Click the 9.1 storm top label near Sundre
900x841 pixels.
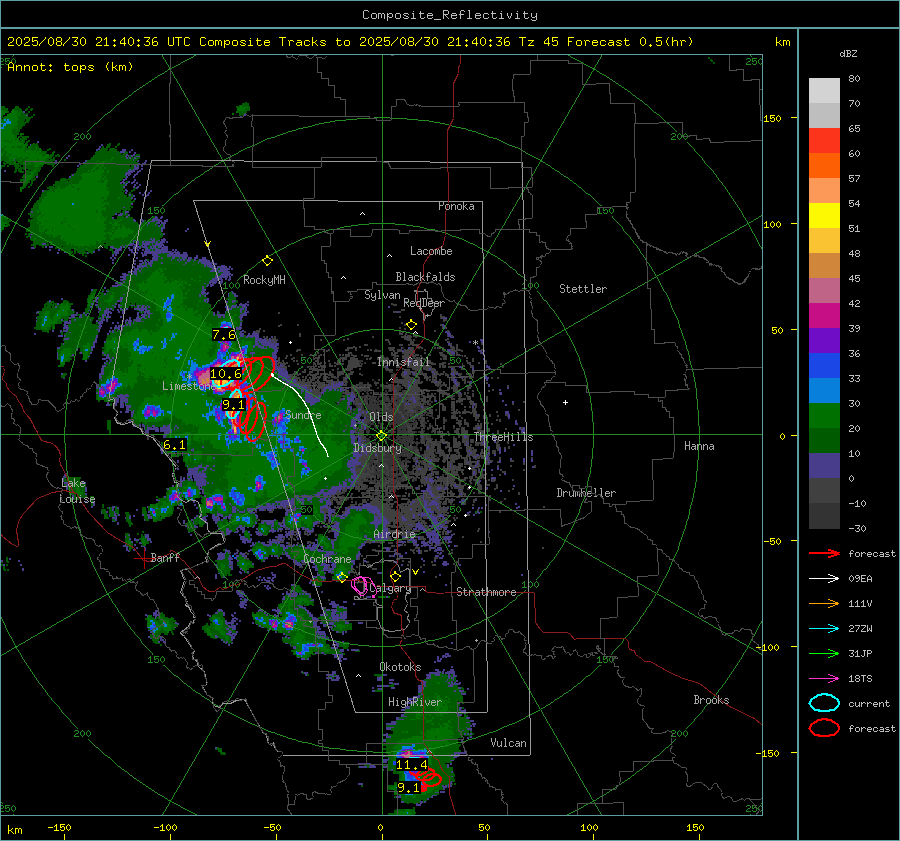[234, 405]
